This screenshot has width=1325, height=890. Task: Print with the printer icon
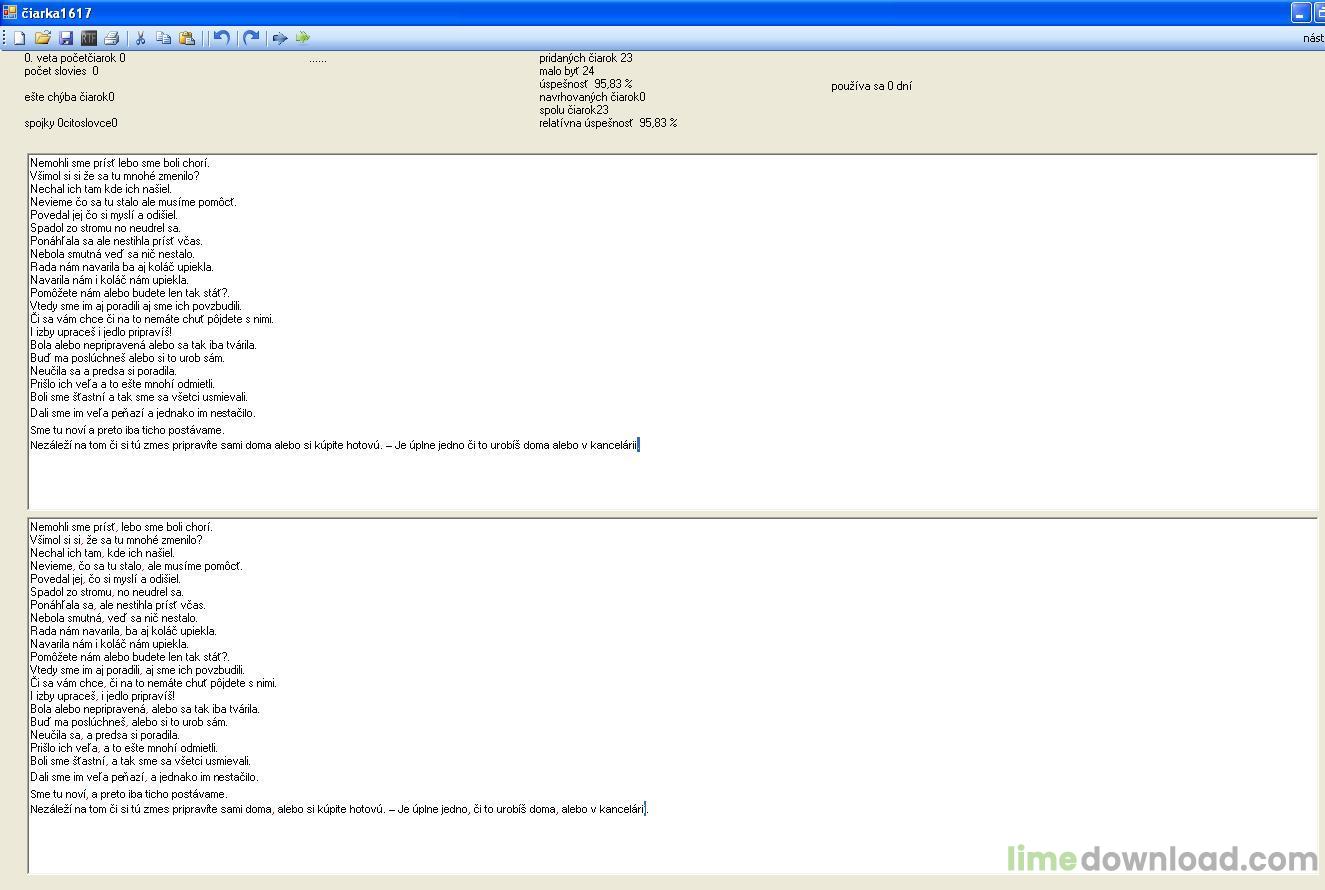112,38
